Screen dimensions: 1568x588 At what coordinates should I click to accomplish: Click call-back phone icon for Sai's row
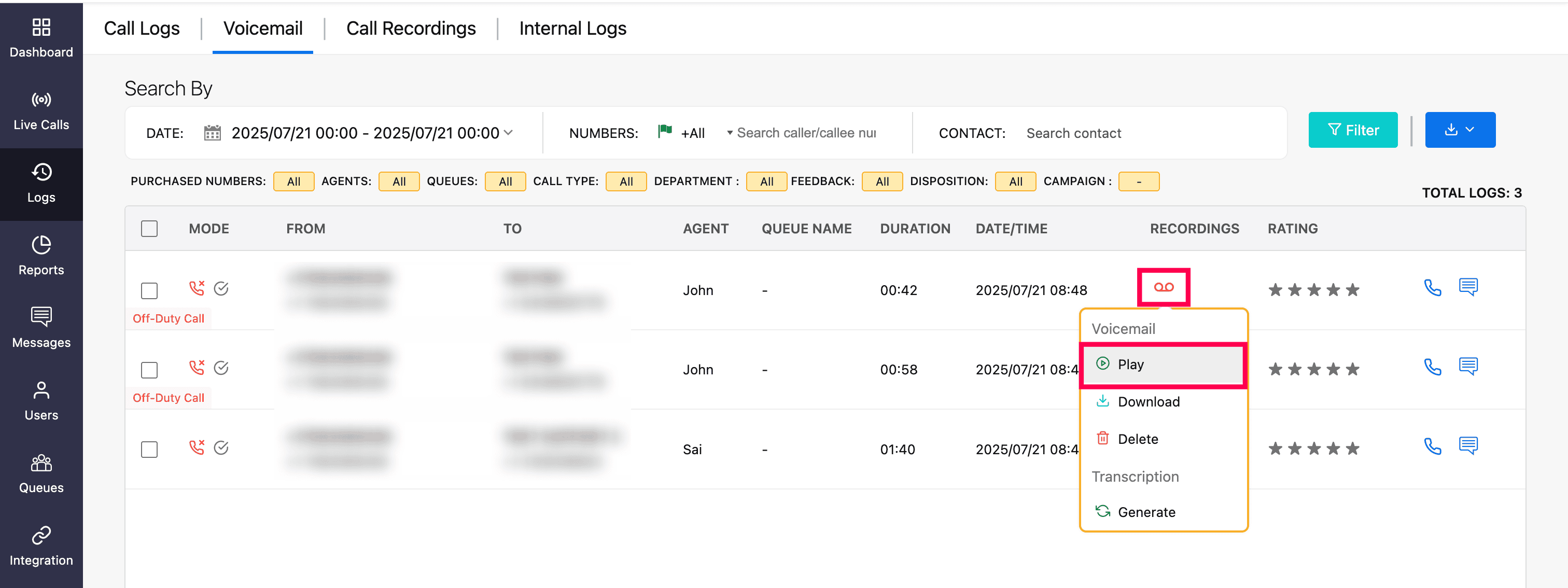(1432, 447)
